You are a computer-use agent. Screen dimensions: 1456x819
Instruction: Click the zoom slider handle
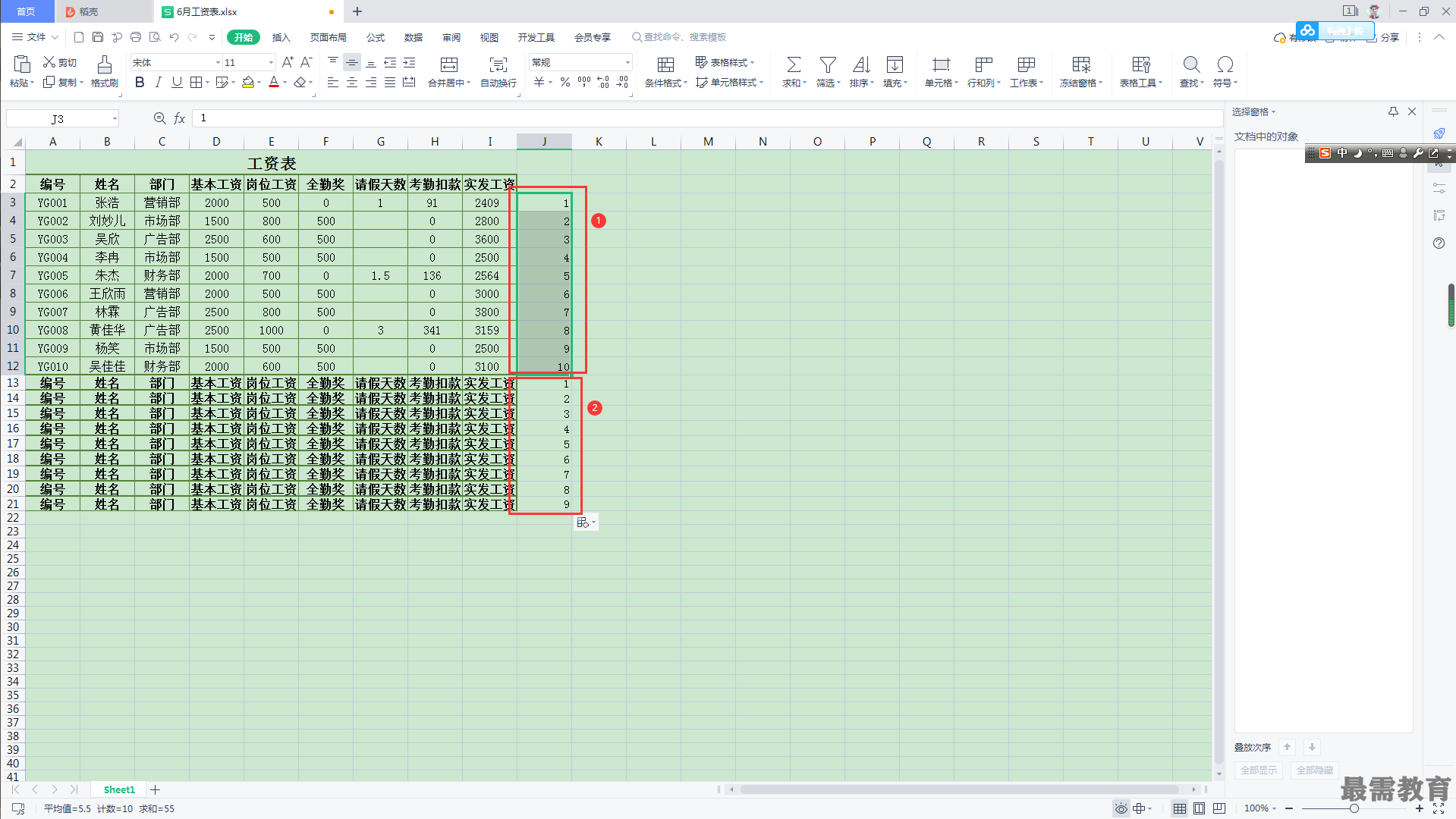[x=1354, y=808]
